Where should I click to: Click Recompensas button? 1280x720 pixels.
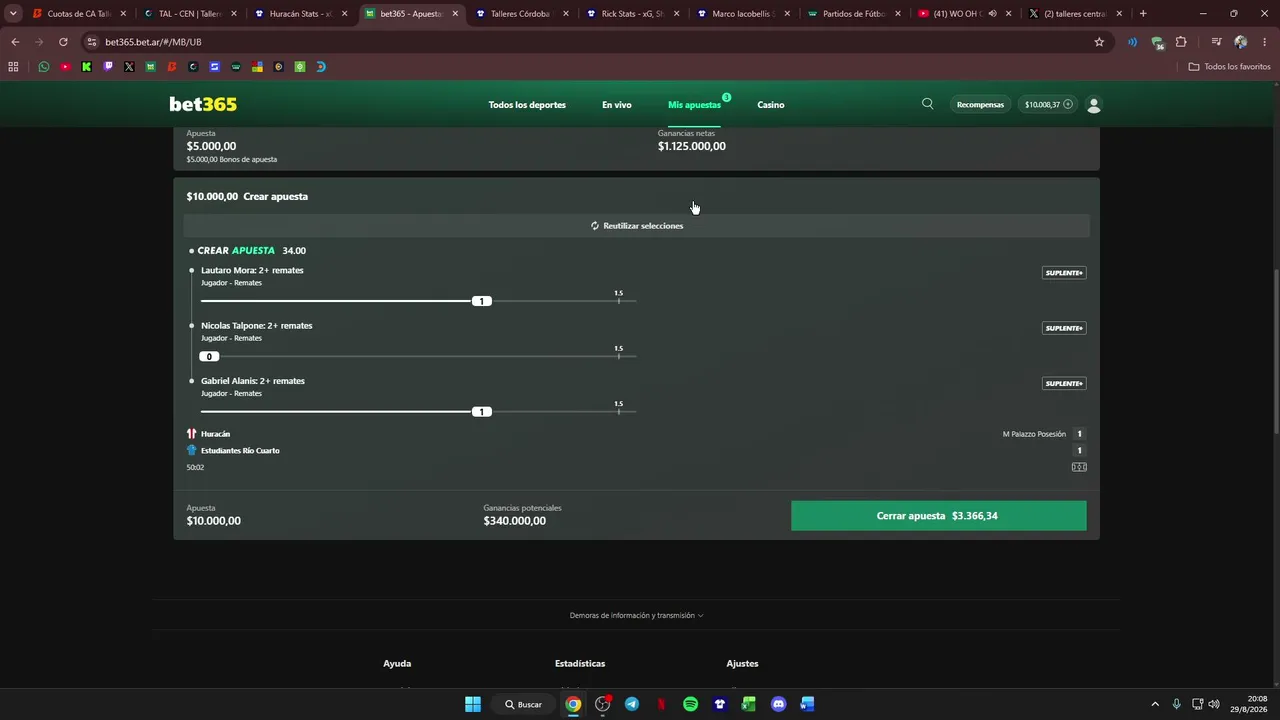pos(980,105)
